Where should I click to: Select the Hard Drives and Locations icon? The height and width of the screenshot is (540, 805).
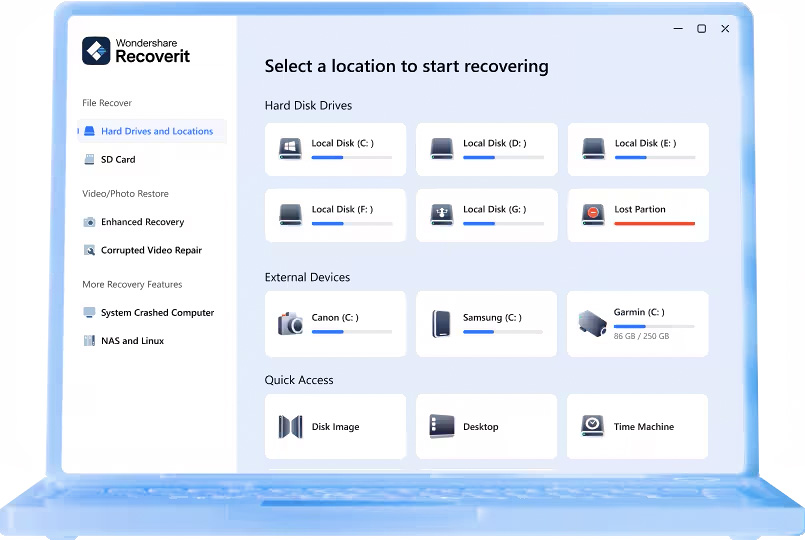pos(89,131)
